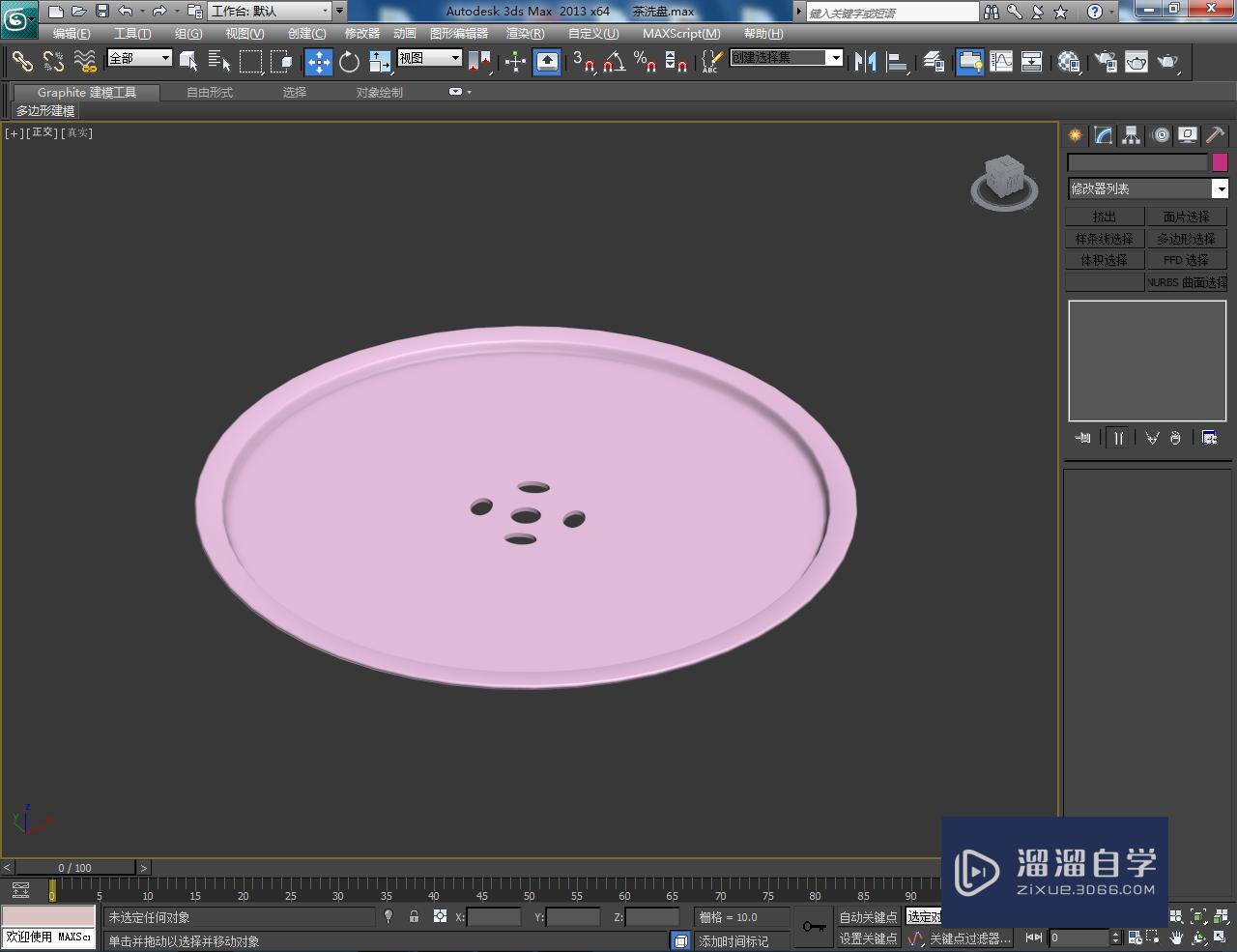Open the 工具(T) menu
Screen dimensions: 1237x952
tap(132, 34)
